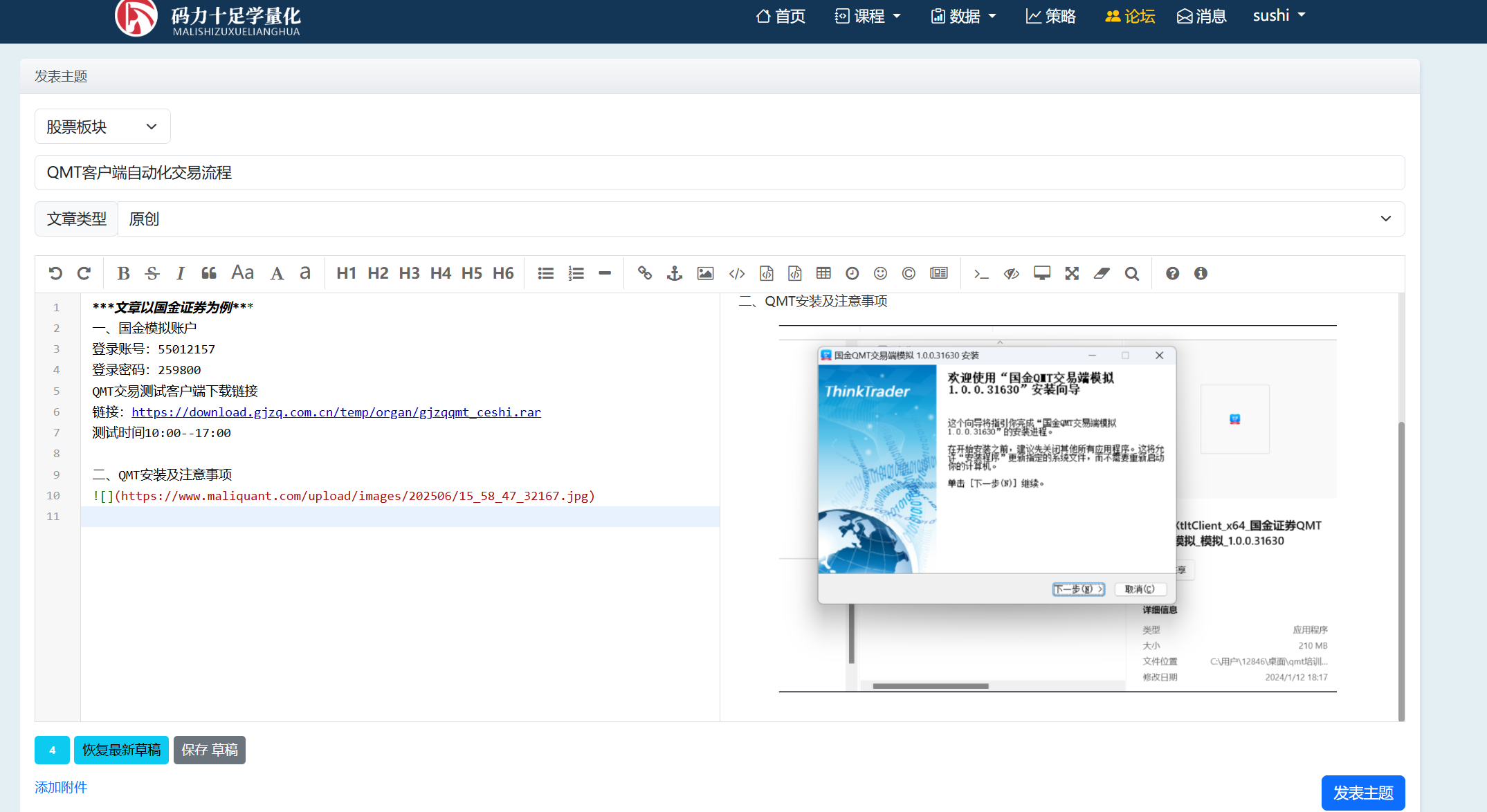Click 添加附件 link
1487x812 pixels.
(61, 787)
